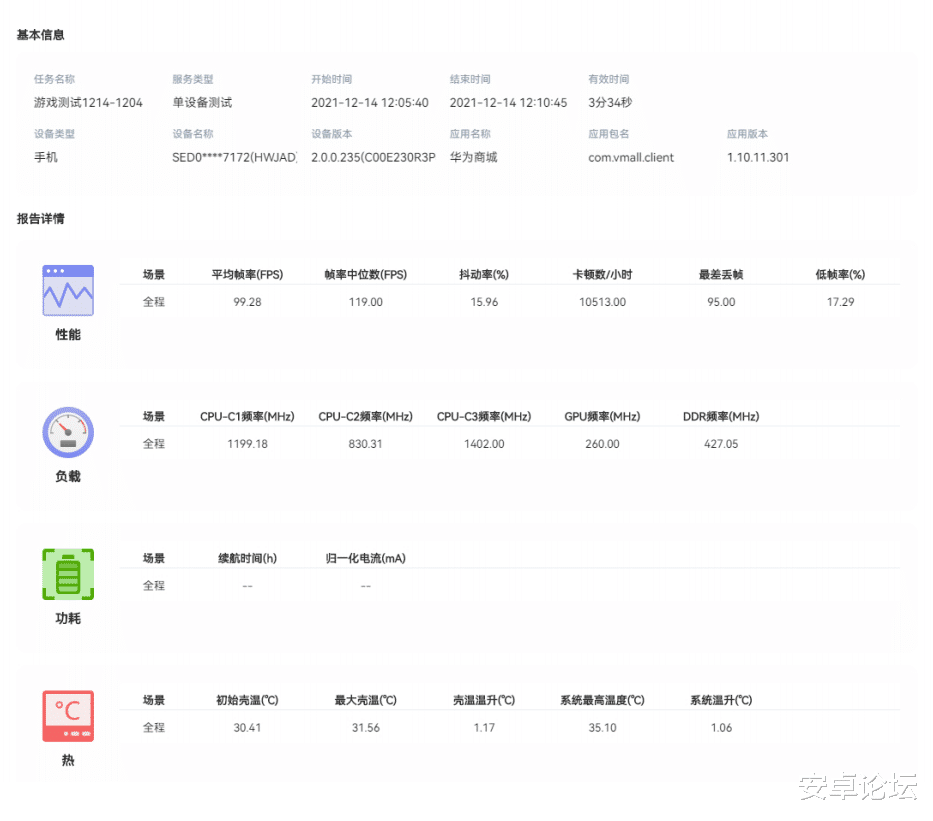
Task: Click the 平均帧率(FPS) column header
Action: coord(247,274)
